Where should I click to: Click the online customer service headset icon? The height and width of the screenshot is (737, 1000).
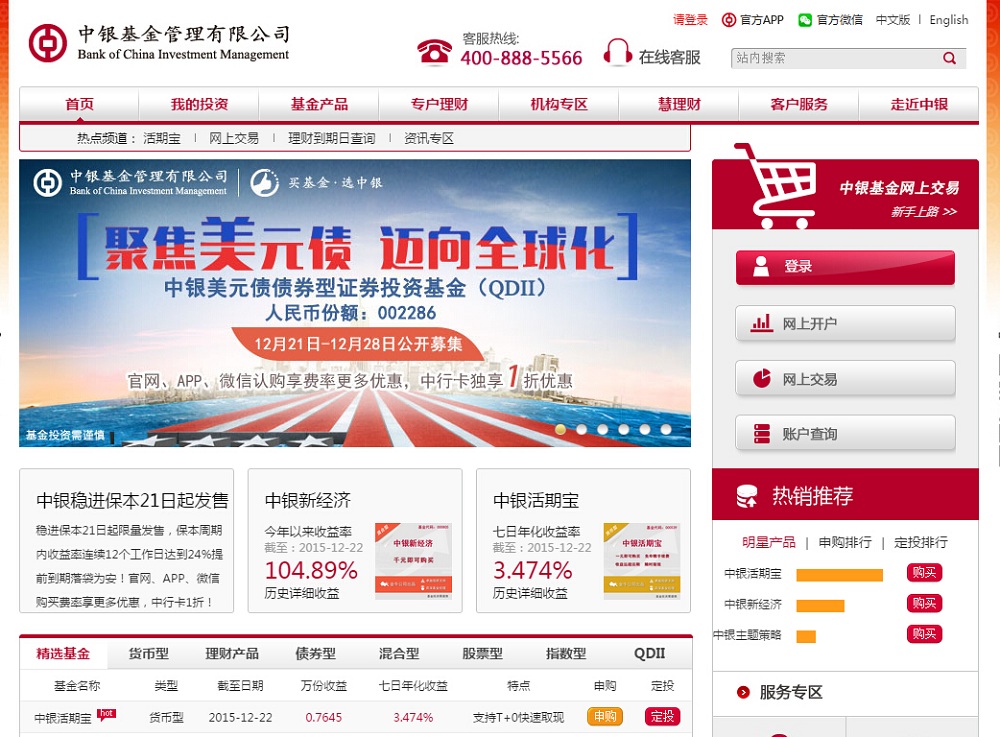tap(617, 52)
